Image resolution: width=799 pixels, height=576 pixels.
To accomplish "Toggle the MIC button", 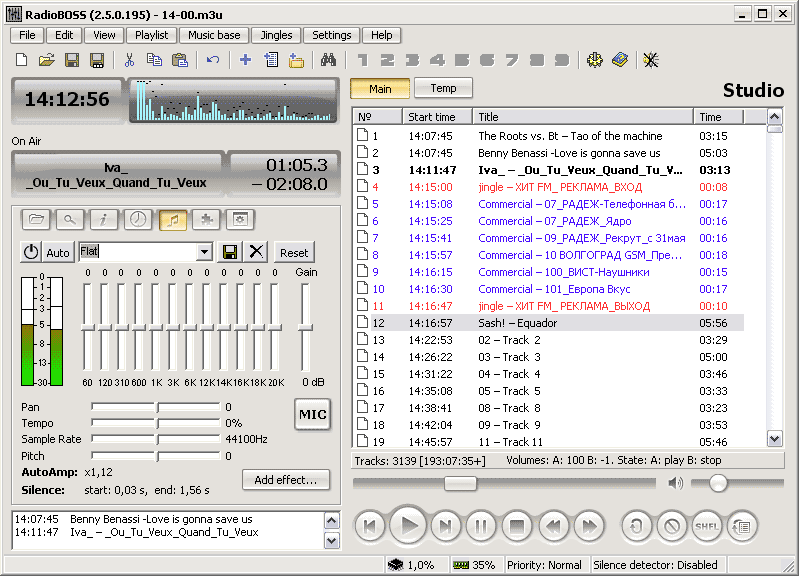I will click(313, 415).
